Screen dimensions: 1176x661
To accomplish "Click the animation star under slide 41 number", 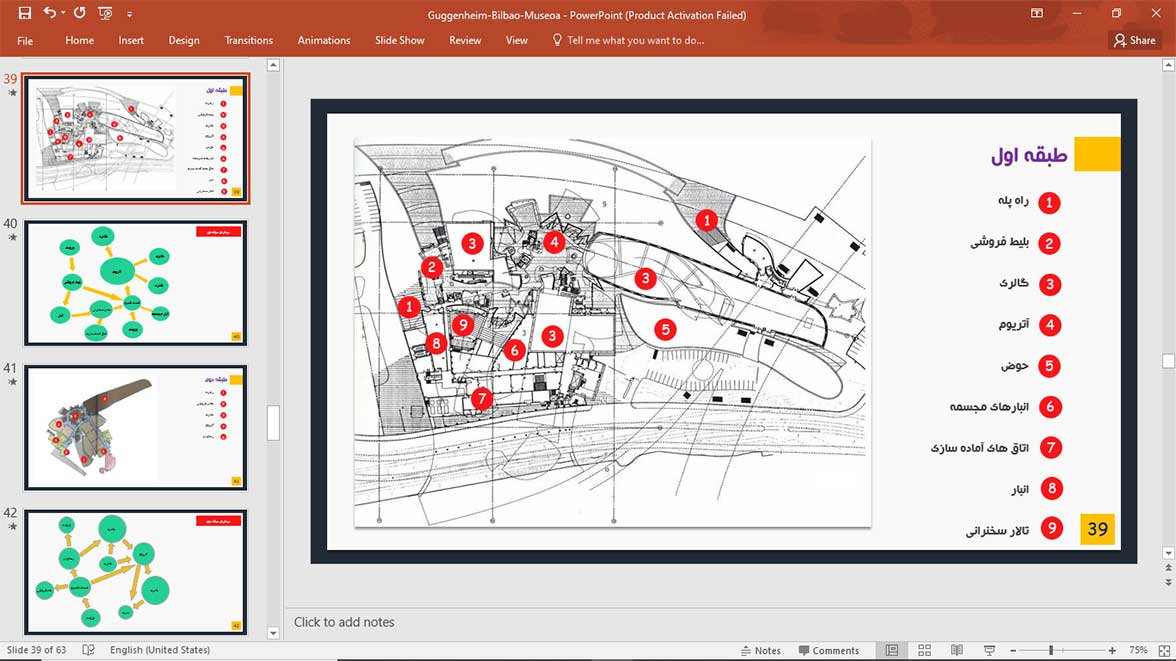I will (13, 382).
